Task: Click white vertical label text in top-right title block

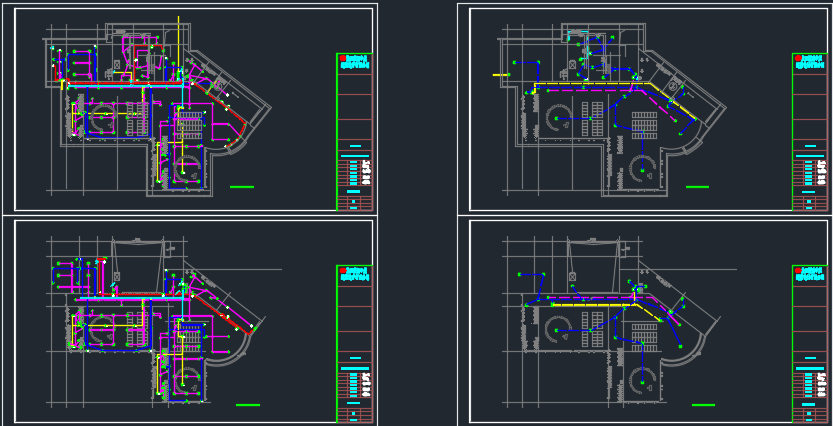Action: 822,172
